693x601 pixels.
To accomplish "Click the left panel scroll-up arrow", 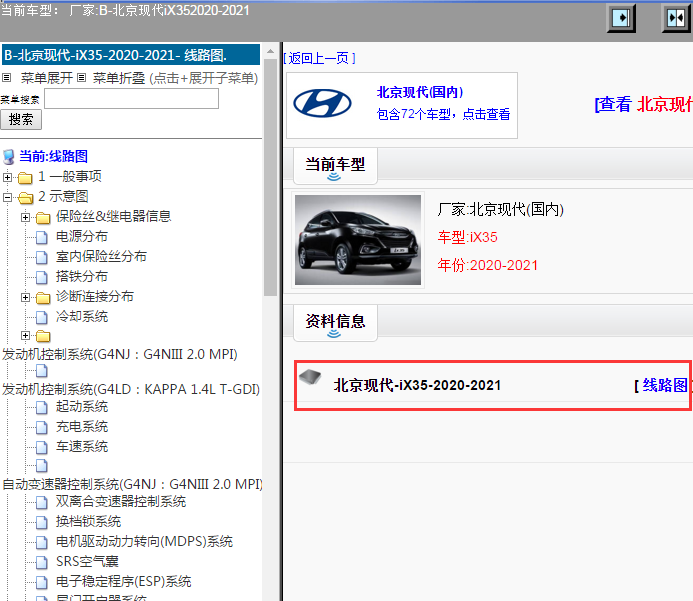I will (270, 52).
